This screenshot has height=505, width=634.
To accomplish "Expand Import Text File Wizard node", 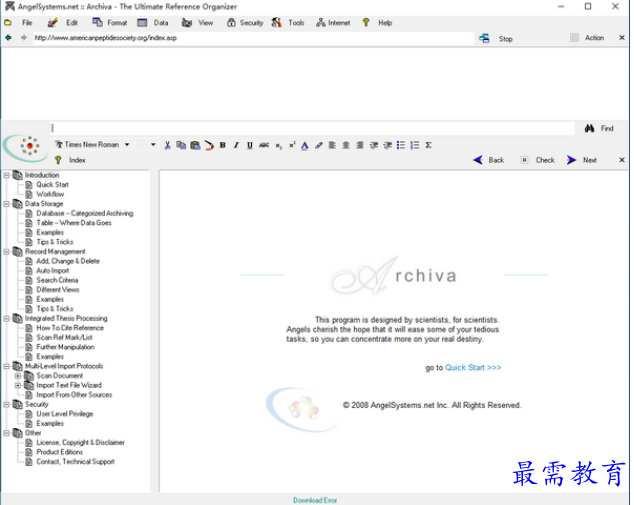I will 18,385.
